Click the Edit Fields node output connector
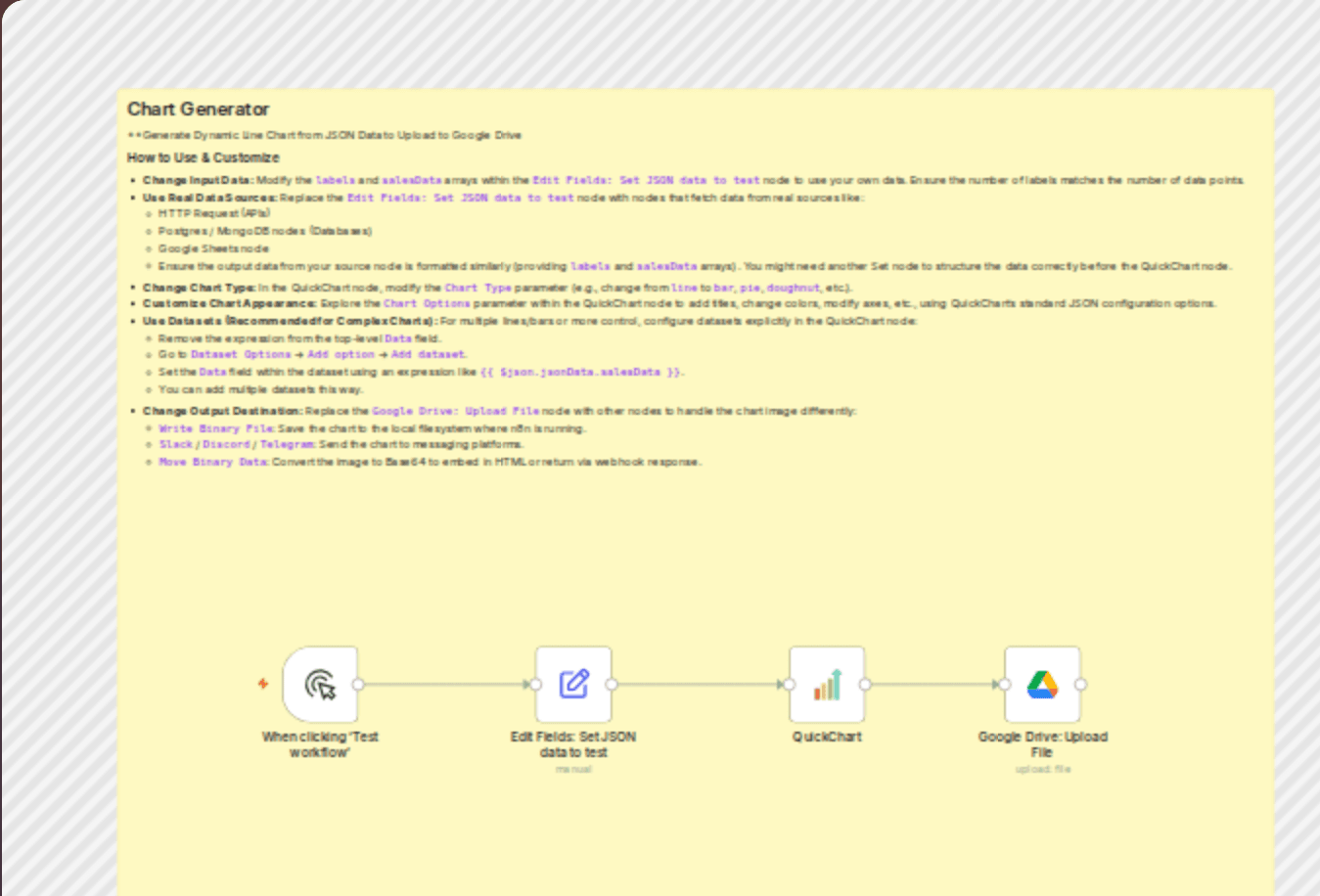Viewport: 1320px width, 896px height. click(612, 685)
